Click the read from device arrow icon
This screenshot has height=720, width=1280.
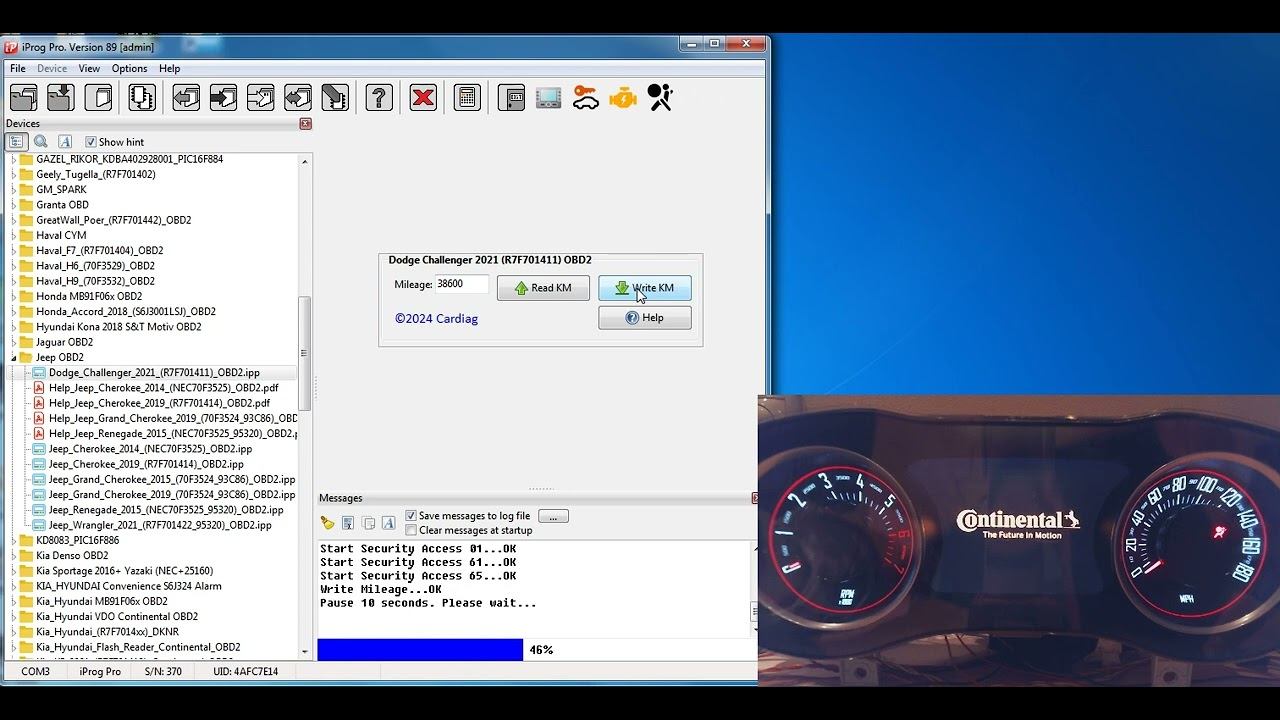186,97
